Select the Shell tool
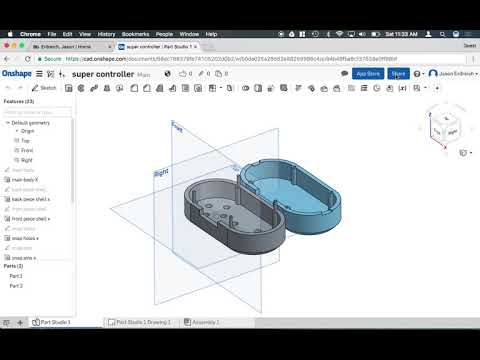This screenshot has height=360, width=480. tap(185, 88)
